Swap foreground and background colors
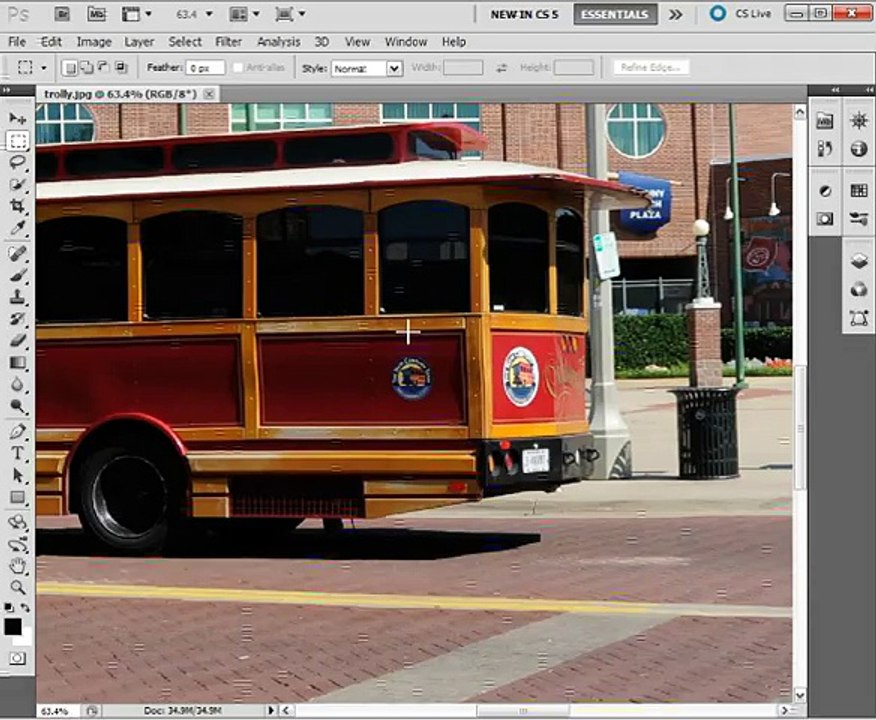Image resolution: width=876 pixels, height=720 pixels. (x=26, y=607)
